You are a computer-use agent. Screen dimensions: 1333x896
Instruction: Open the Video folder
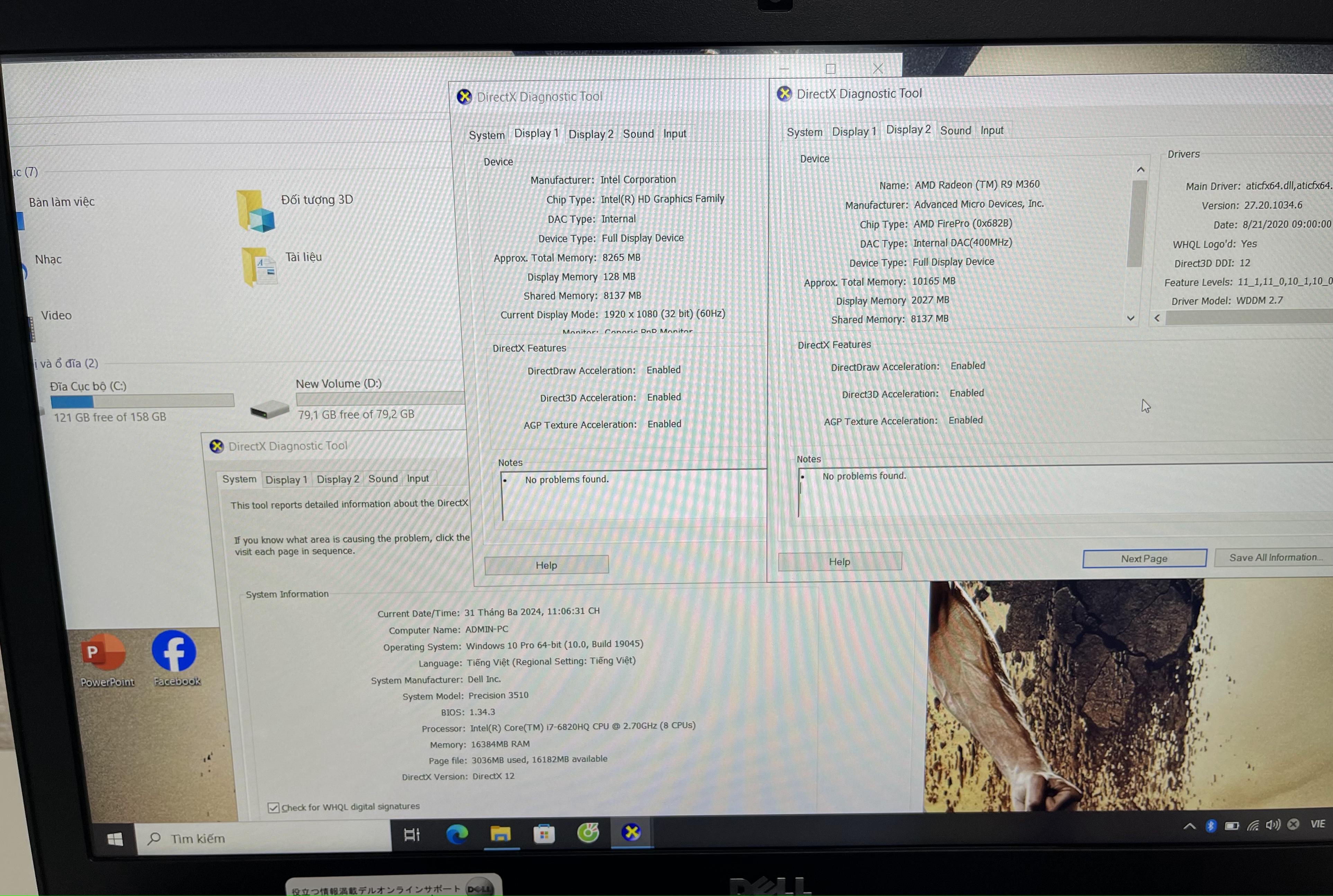(56, 315)
